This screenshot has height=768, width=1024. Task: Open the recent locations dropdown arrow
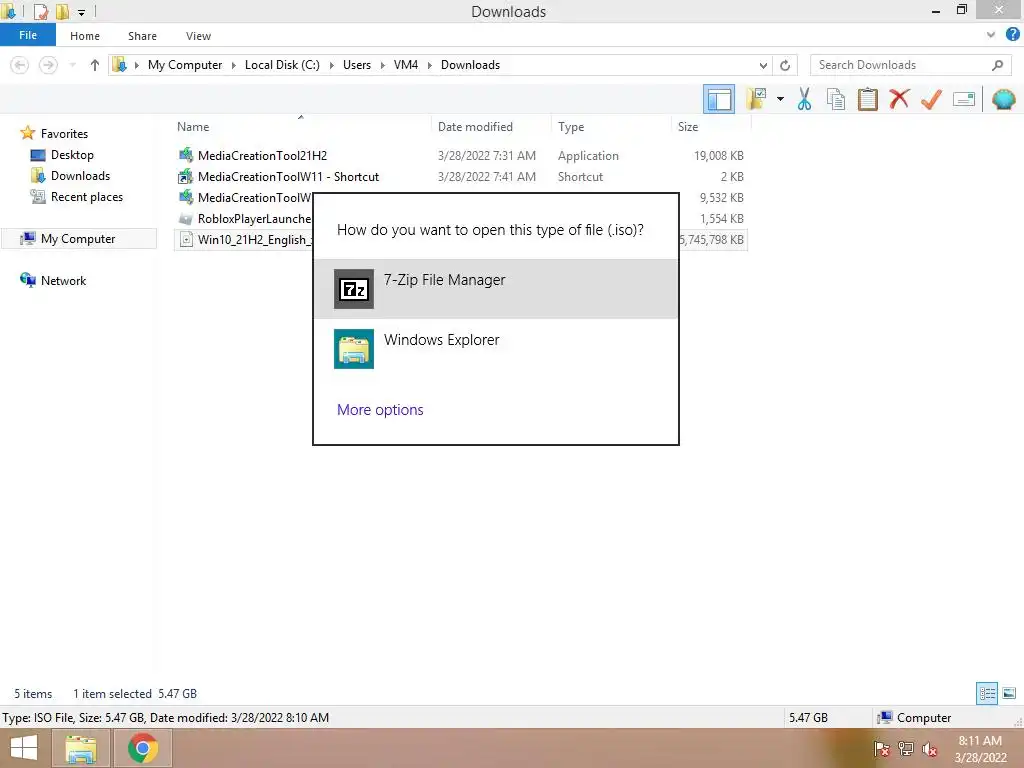(x=72, y=65)
